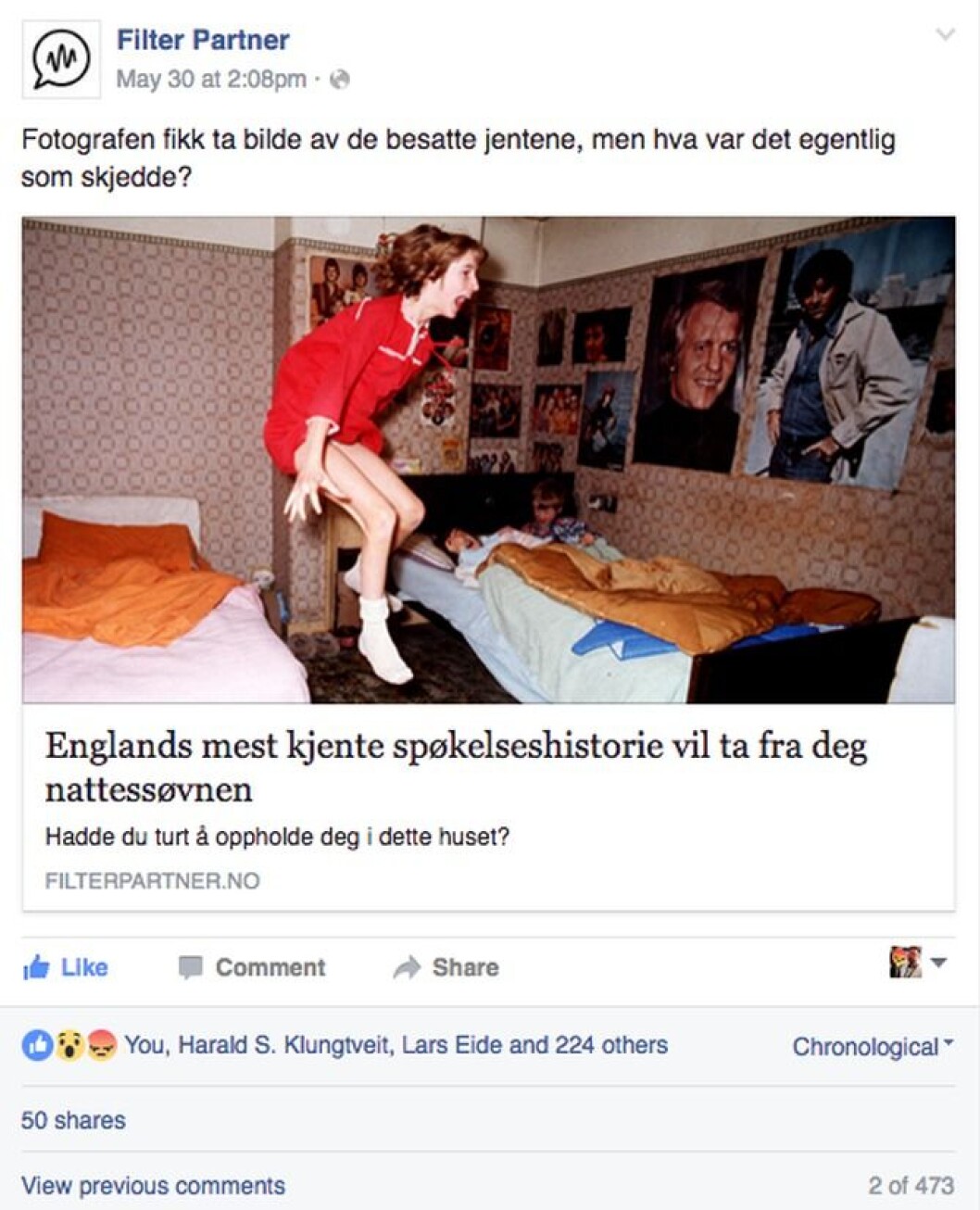Open the post options chevron menu

tap(945, 35)
